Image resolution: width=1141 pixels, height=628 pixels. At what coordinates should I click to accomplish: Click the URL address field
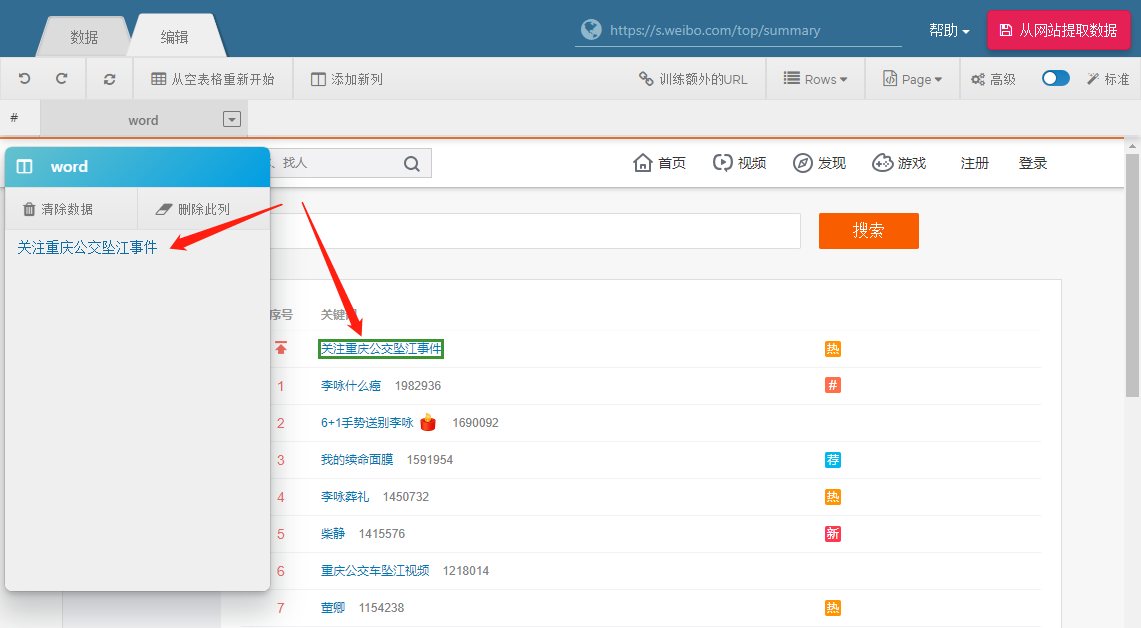[x=740, y=30]
